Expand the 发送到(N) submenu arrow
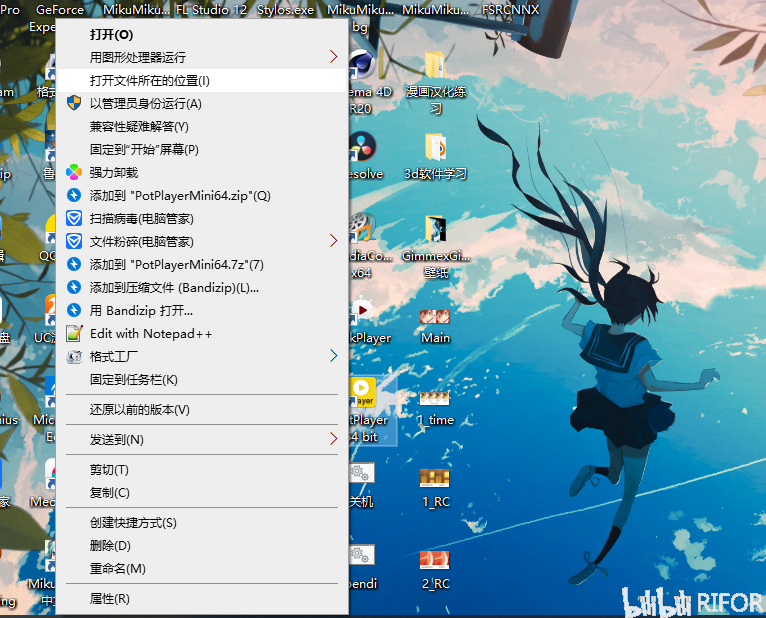Image resolution: width=766 pixels, height=618 pixels. point(334,439)
